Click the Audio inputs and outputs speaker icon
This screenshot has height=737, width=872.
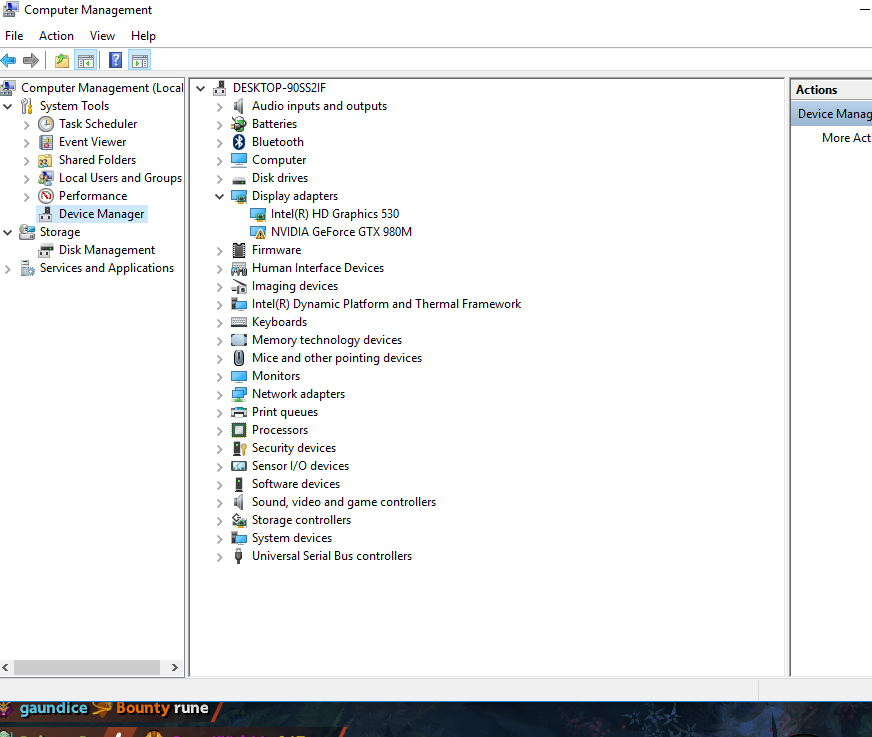tap(239, 106)
